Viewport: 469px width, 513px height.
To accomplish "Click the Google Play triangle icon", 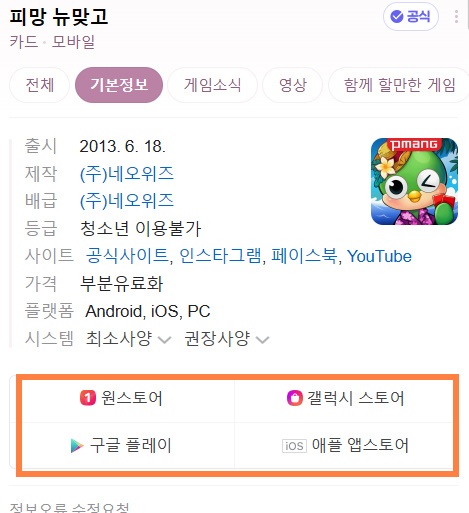I will point(77,446).
